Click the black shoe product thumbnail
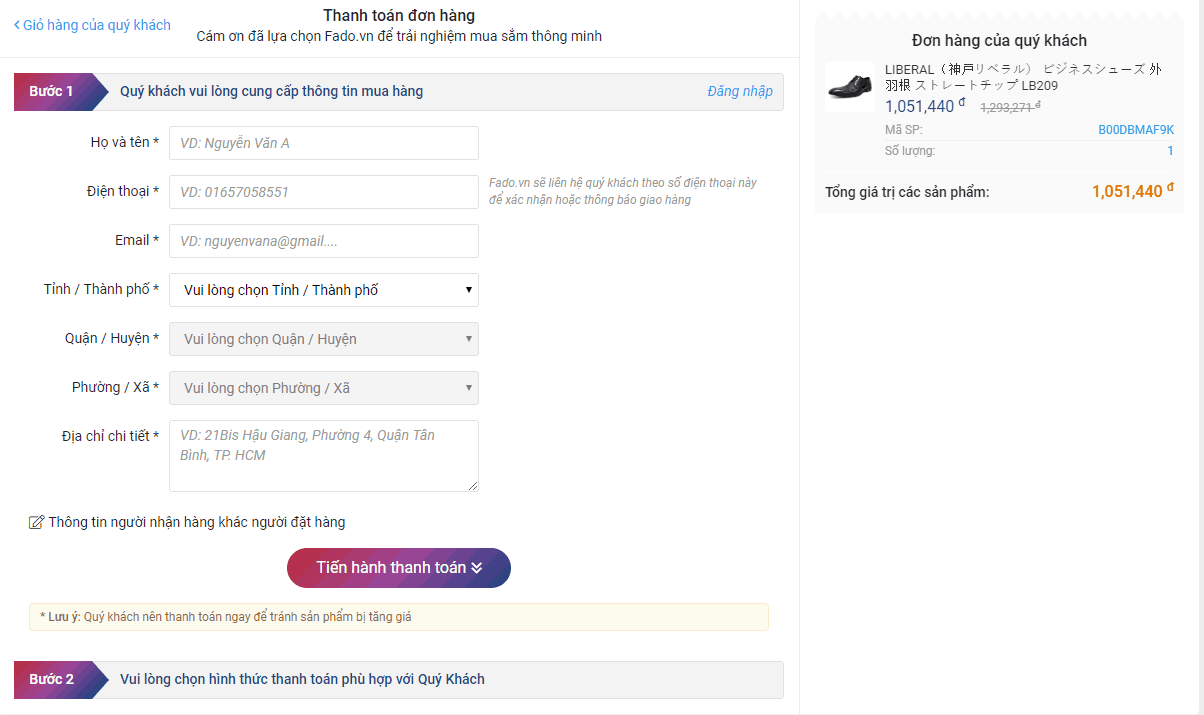The image size is (1204, 715). tap(850, 86)
